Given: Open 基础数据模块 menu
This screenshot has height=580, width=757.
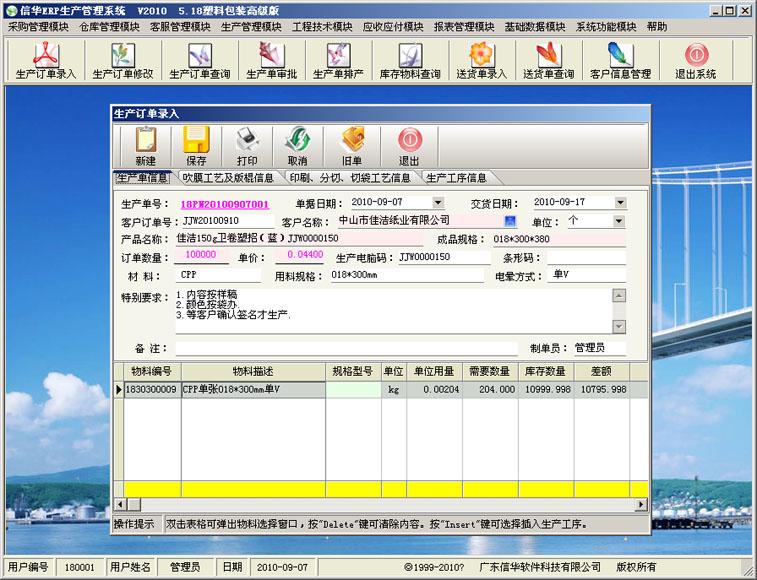Looking at the screenshot, I should tap(535, 27).
